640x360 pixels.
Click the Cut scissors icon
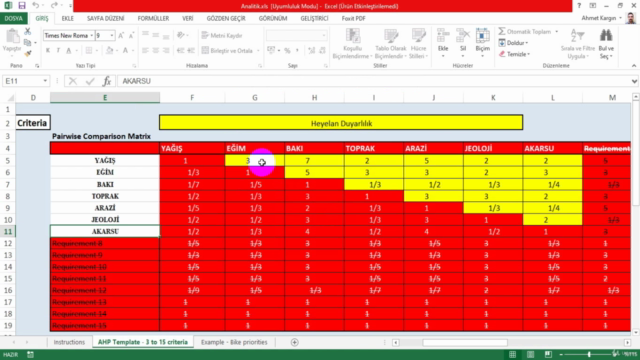[x=27, y=31]
